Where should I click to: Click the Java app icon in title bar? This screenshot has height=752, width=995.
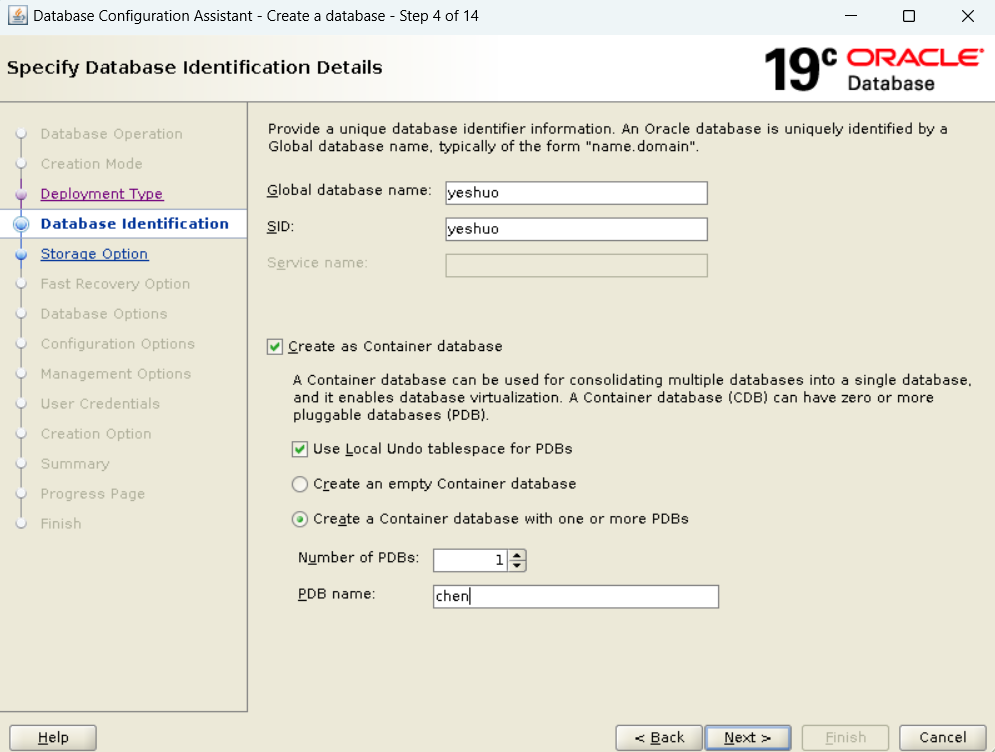coord(17,16)
